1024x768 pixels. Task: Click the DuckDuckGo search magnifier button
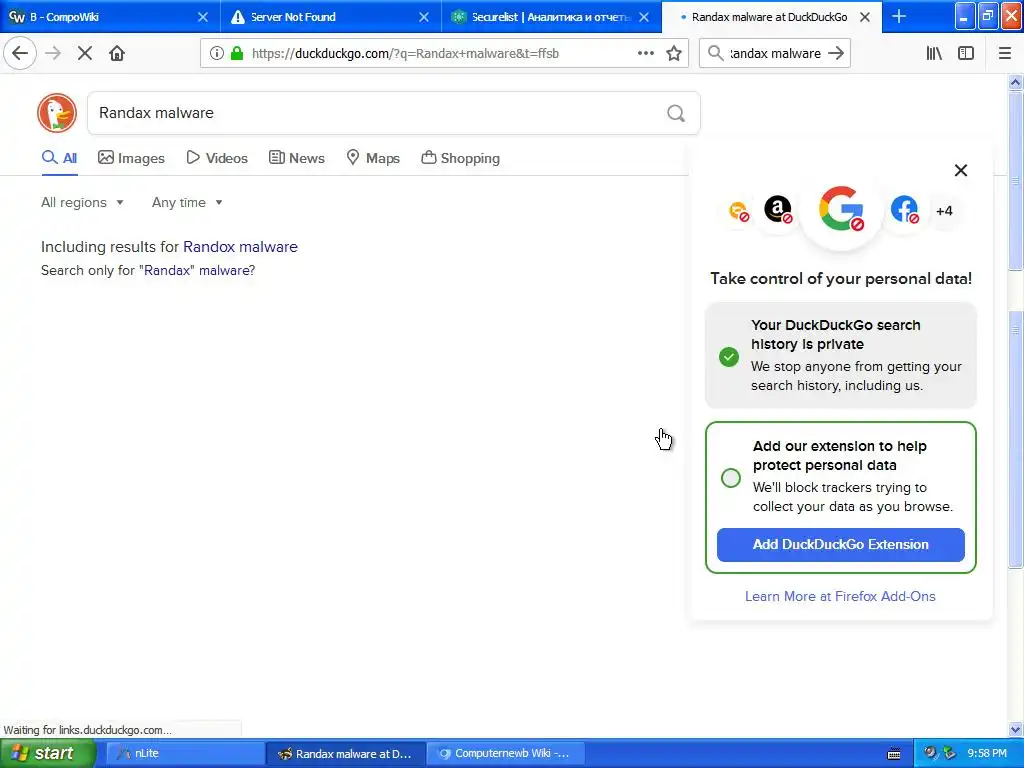[676, 114]
